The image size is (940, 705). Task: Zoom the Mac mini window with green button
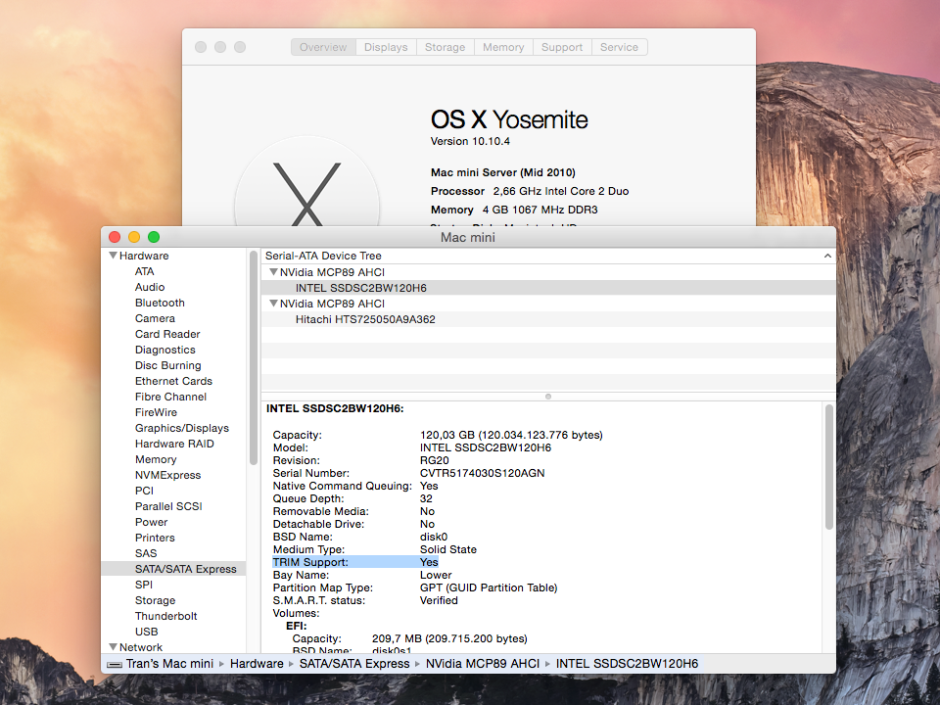153,237
